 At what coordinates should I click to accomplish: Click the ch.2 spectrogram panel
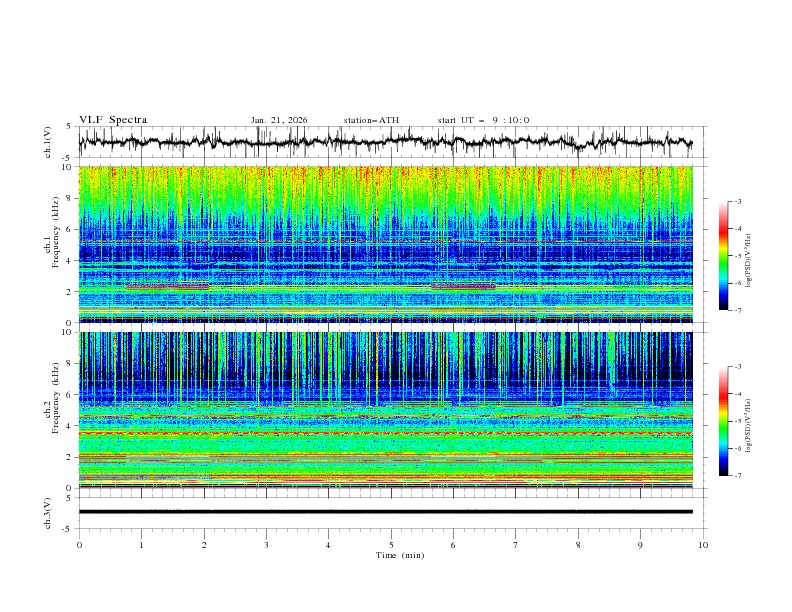pos(386,410)
